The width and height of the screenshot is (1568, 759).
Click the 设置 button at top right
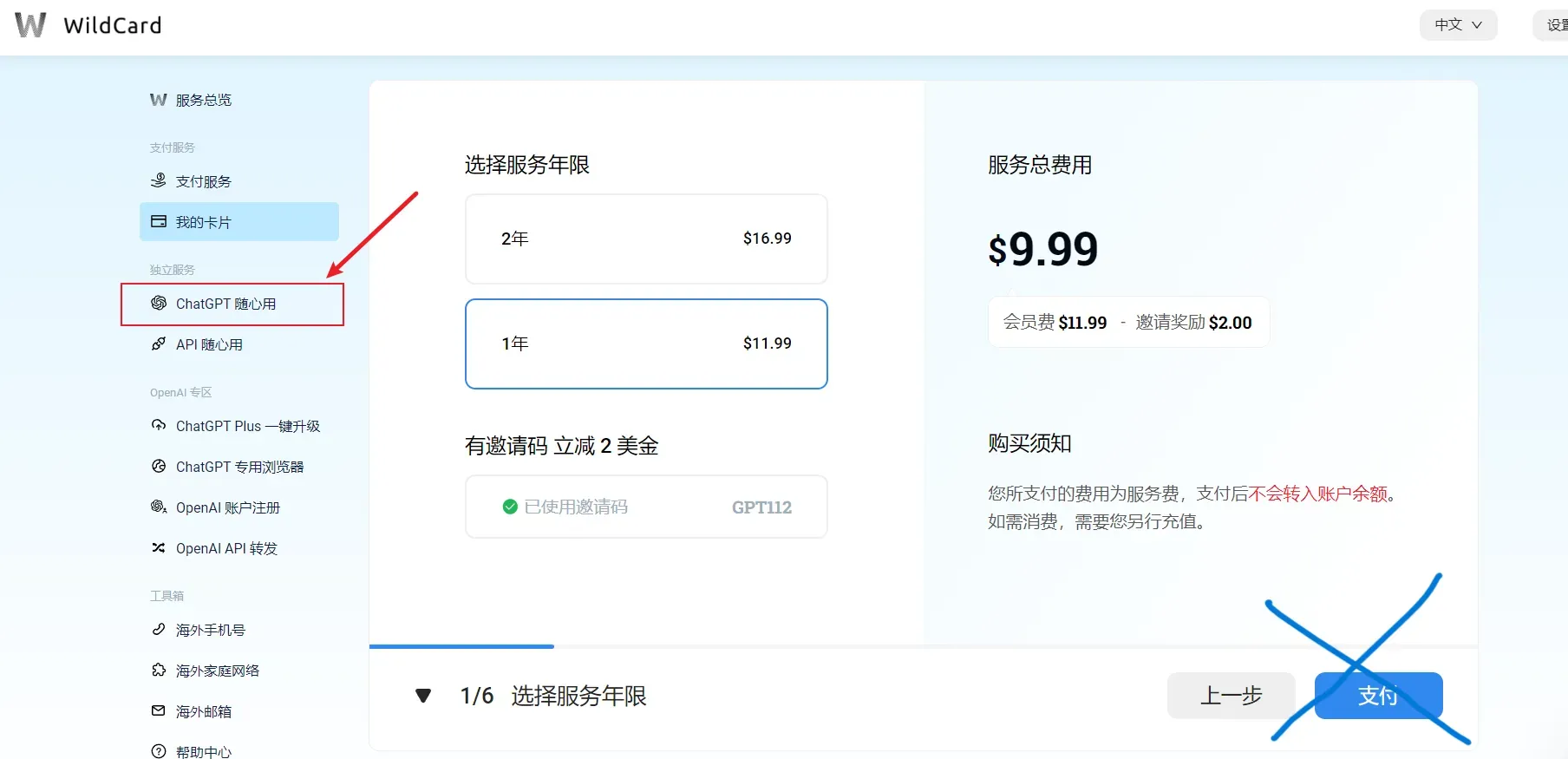[1552, 25]
